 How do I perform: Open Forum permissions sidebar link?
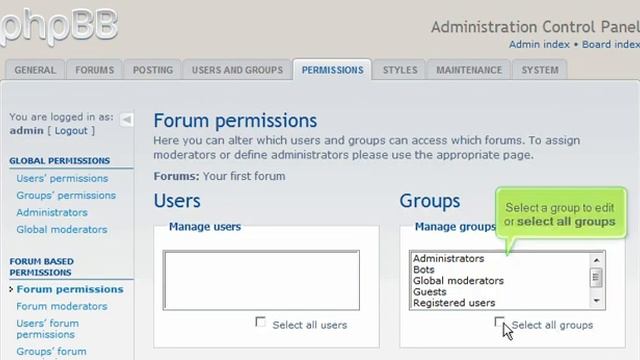70,289
